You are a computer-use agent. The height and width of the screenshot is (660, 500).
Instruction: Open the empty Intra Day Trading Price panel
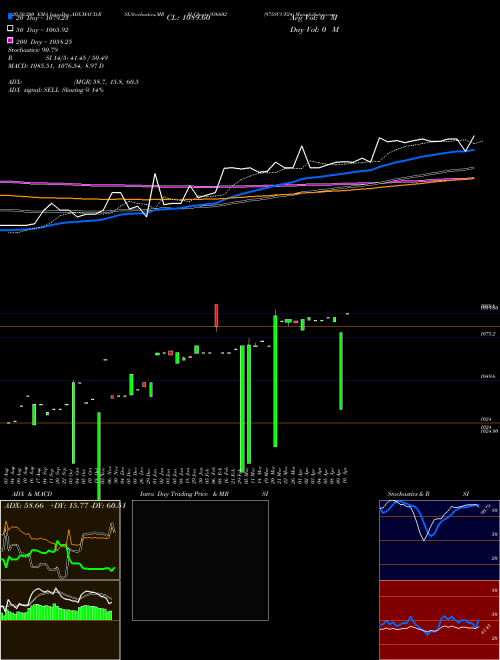pyautogui.click(x=200, y=560)
